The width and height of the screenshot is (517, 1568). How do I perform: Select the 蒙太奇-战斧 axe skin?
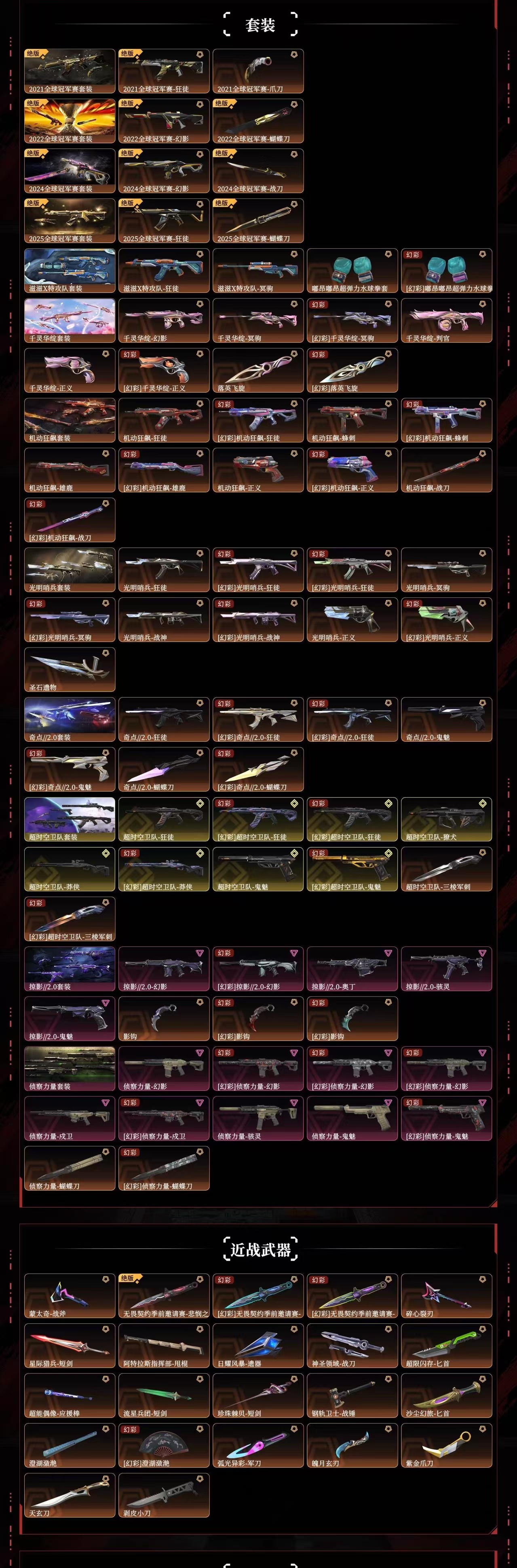click(x=70, y=1296)
